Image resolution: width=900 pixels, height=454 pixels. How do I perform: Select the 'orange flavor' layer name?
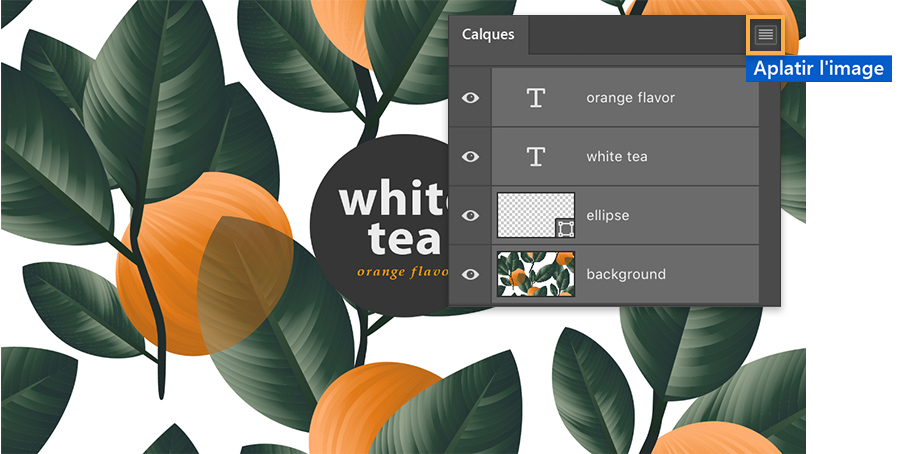[x=630, y=98]
